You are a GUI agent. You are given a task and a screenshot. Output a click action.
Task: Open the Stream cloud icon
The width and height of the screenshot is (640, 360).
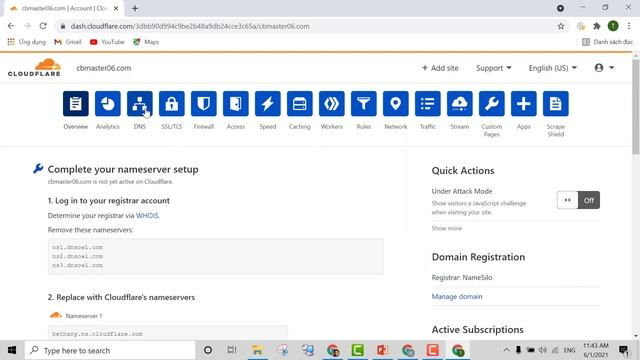(460, 104)
